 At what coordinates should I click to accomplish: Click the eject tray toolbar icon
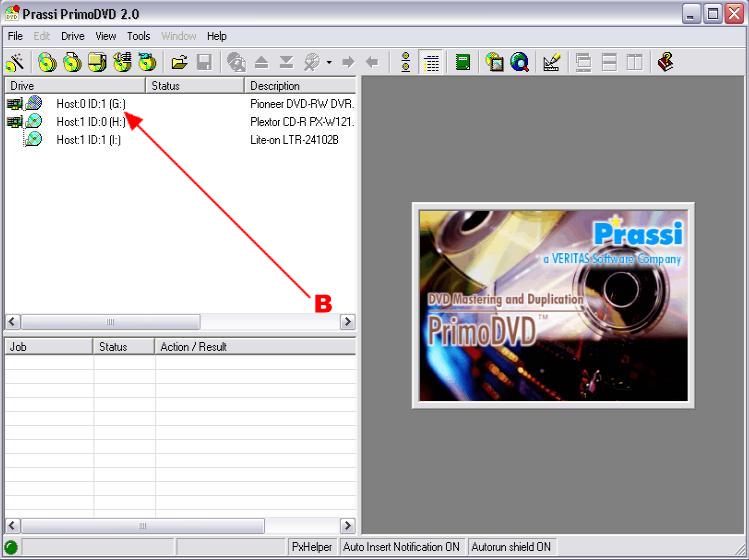[261, 62]
